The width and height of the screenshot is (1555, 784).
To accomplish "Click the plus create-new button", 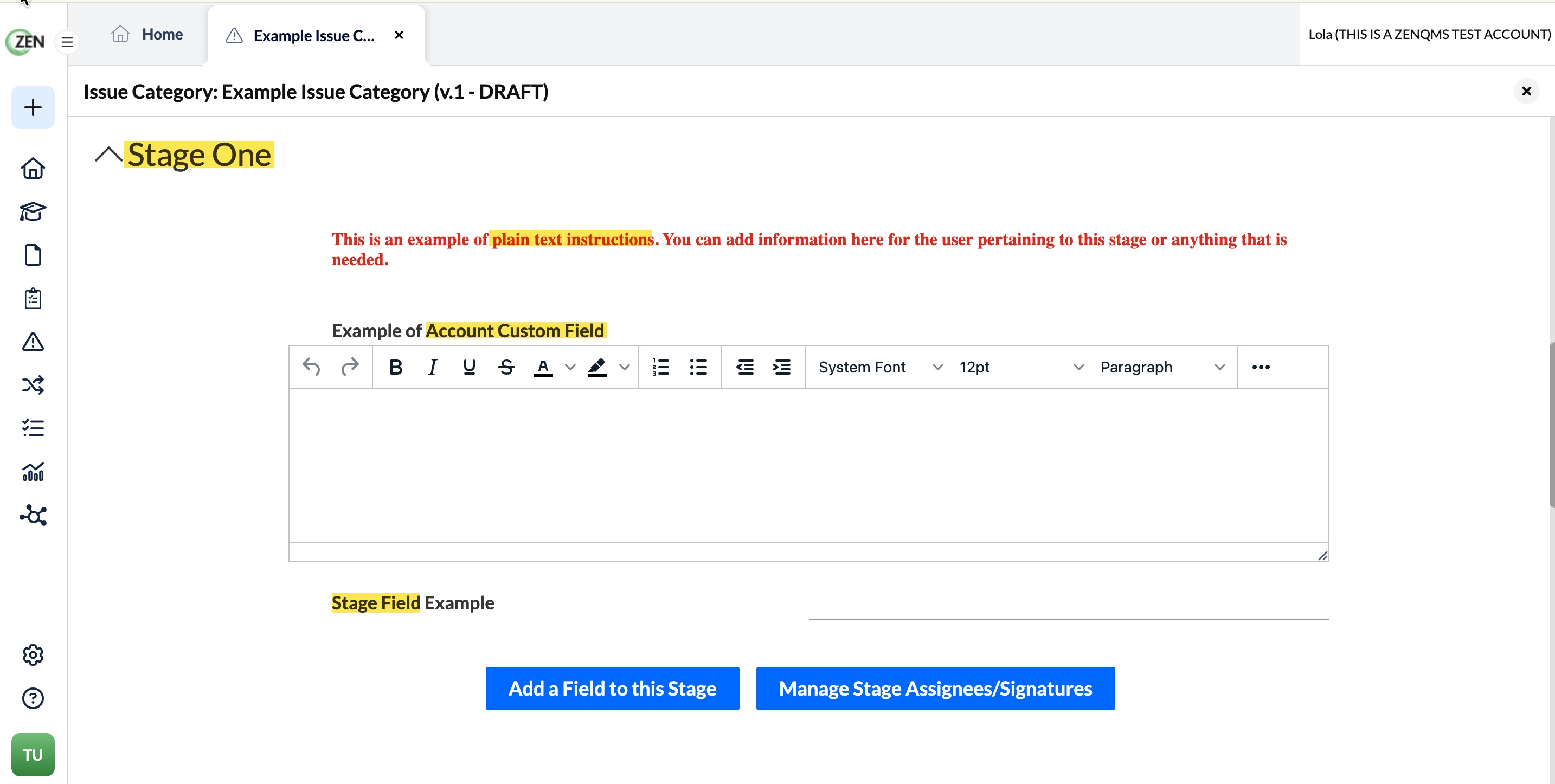I will [x=33, y=107].
